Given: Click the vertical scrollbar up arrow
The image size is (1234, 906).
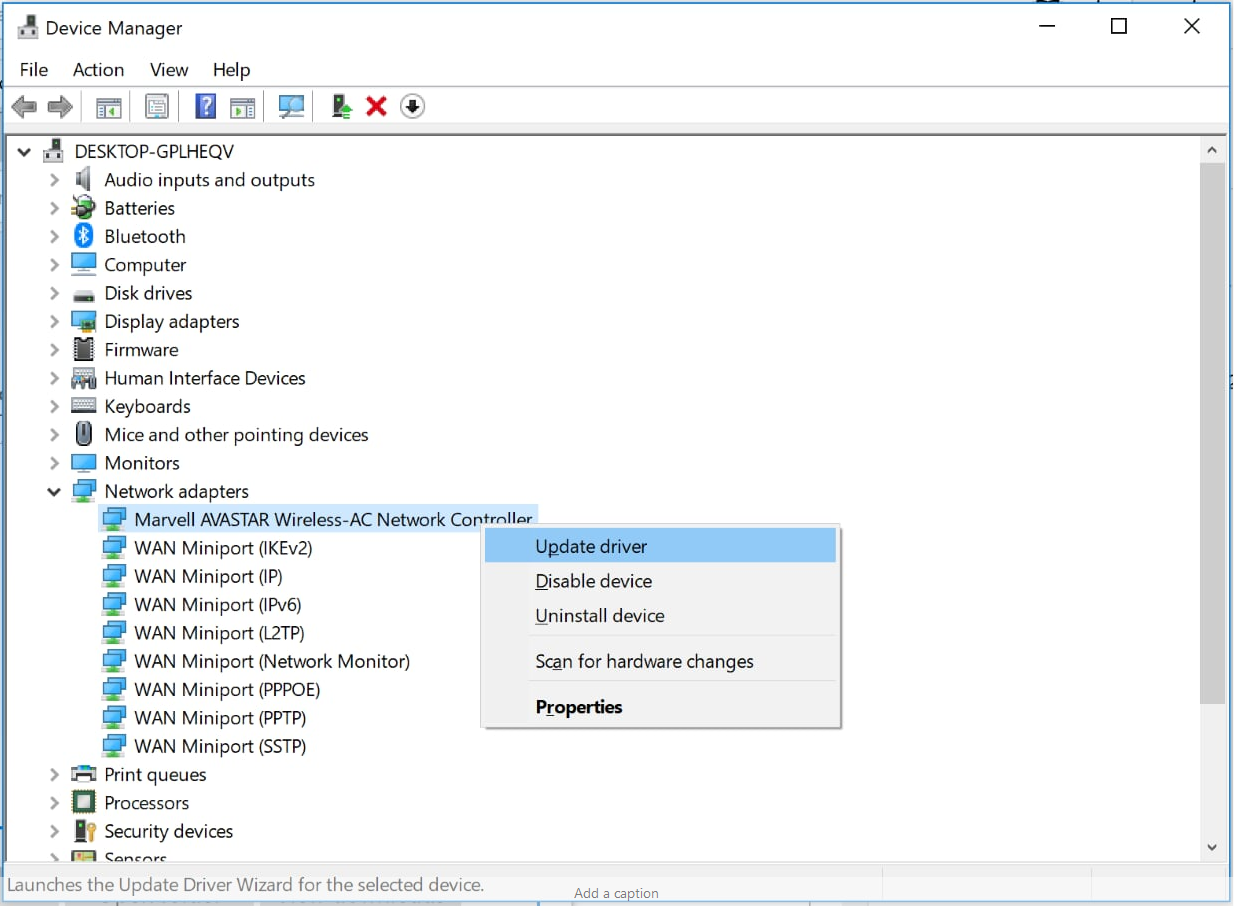Looking at the screenshot, I should 1211,150.
